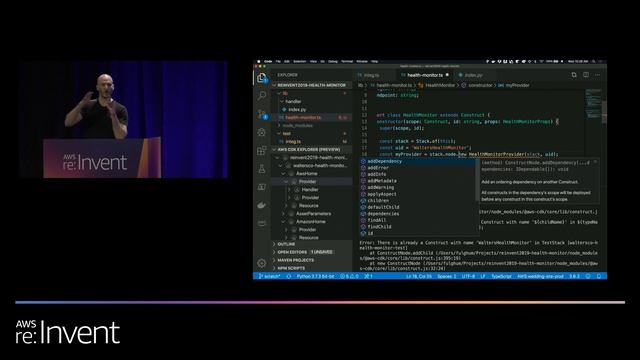This screenshot has width=640, height=360.
Task: Click the myProvider breadcrumb segment
Action: 514,85
